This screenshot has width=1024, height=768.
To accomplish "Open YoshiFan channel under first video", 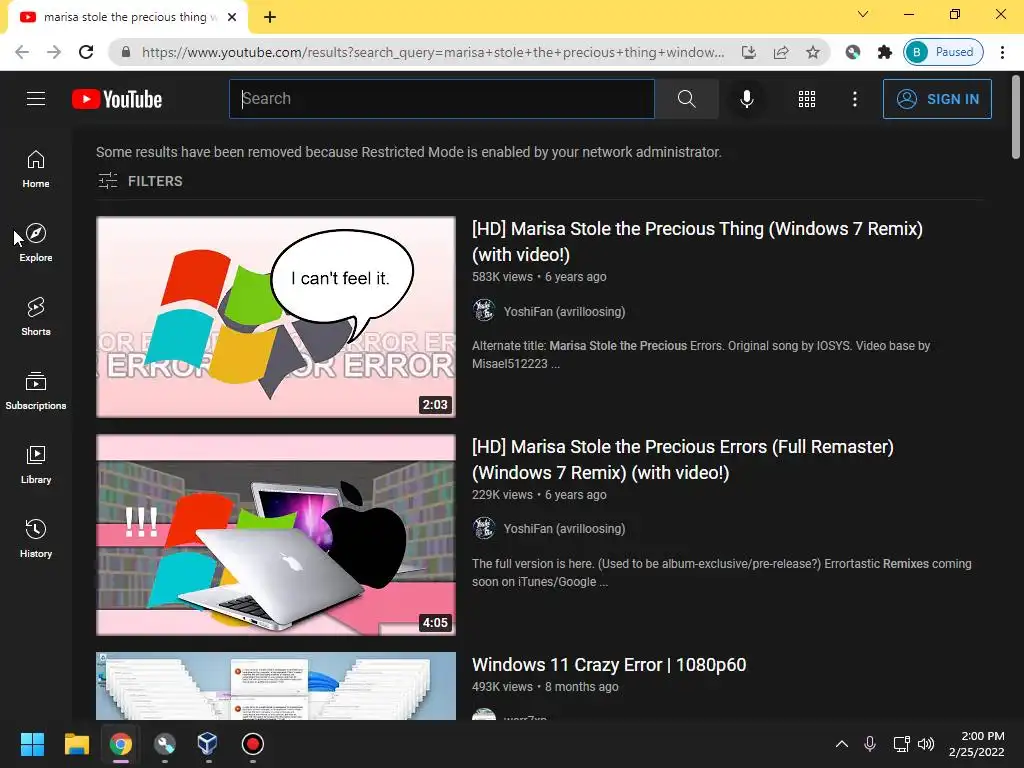I will 564,312.
